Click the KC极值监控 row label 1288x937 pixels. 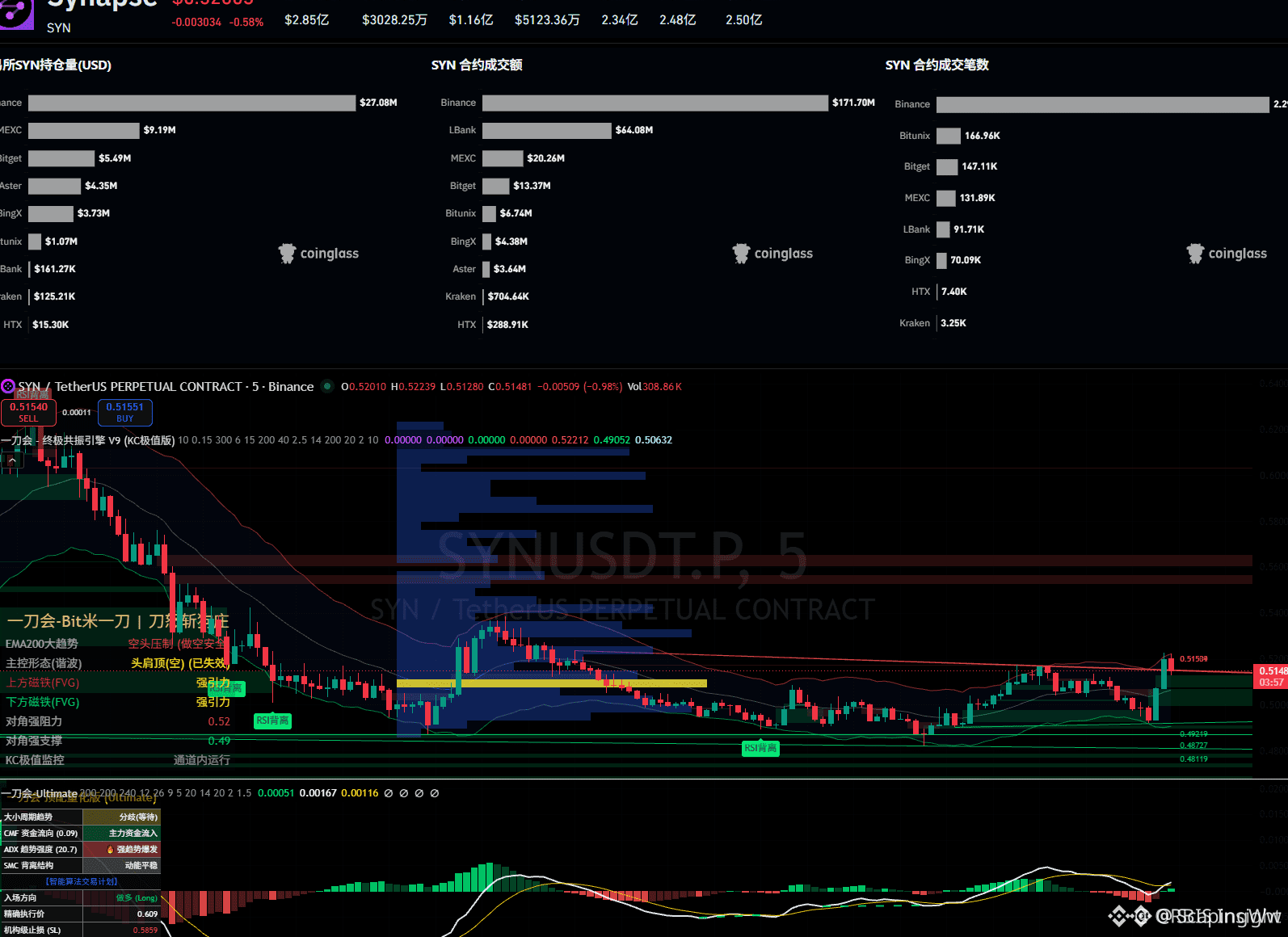point(35,760)
